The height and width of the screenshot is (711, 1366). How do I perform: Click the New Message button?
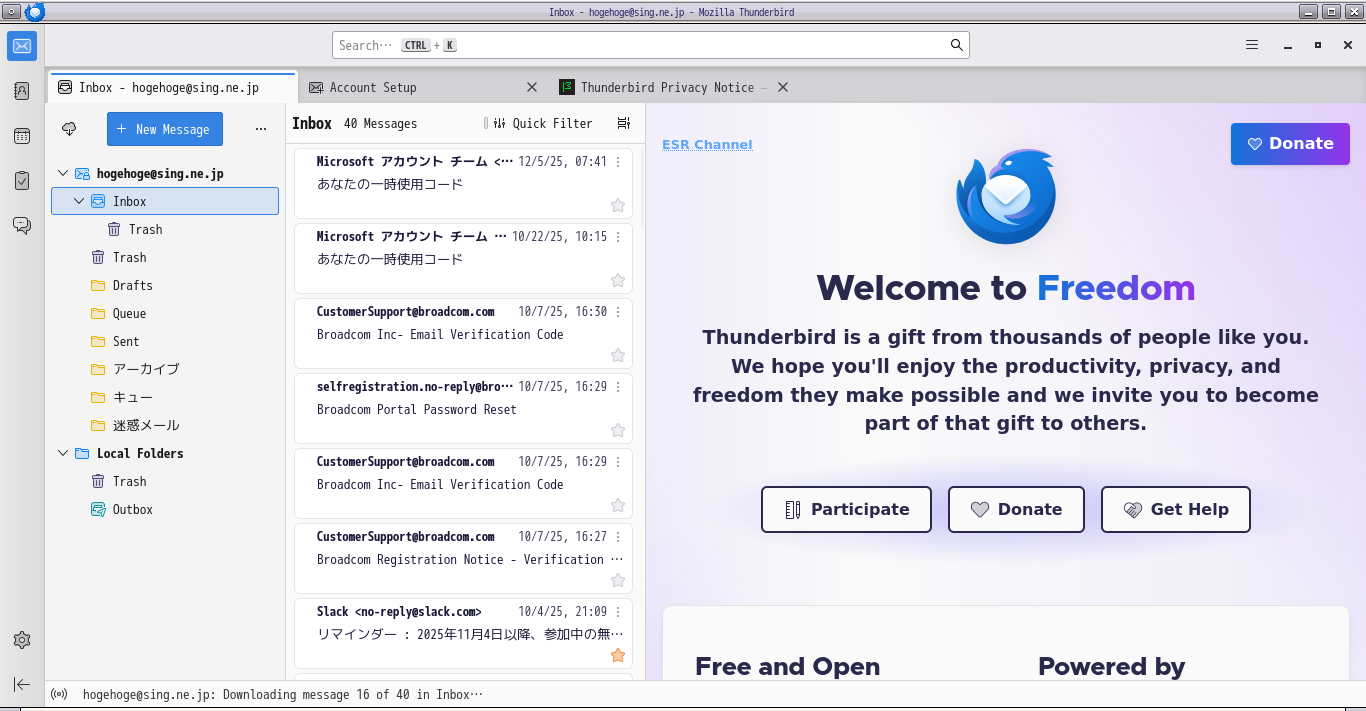[165, 129]
